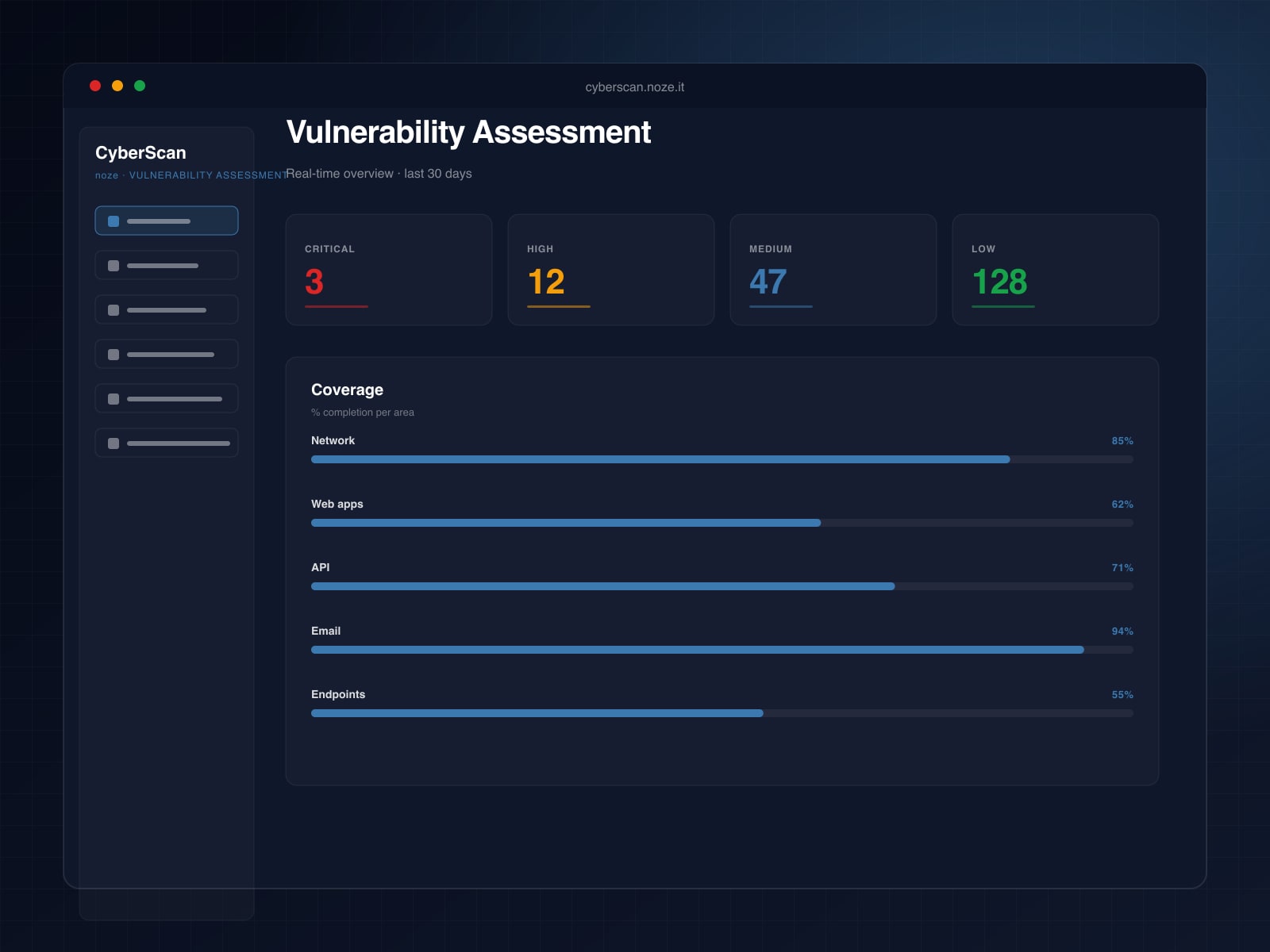This screenshot has width=1270, height=952.
Task: Click the Low severity count 128
Action: coord(999,282)
